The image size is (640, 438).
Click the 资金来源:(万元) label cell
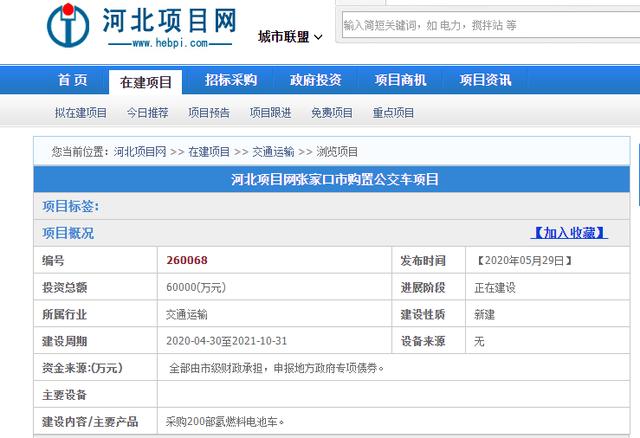click(96, 368)
